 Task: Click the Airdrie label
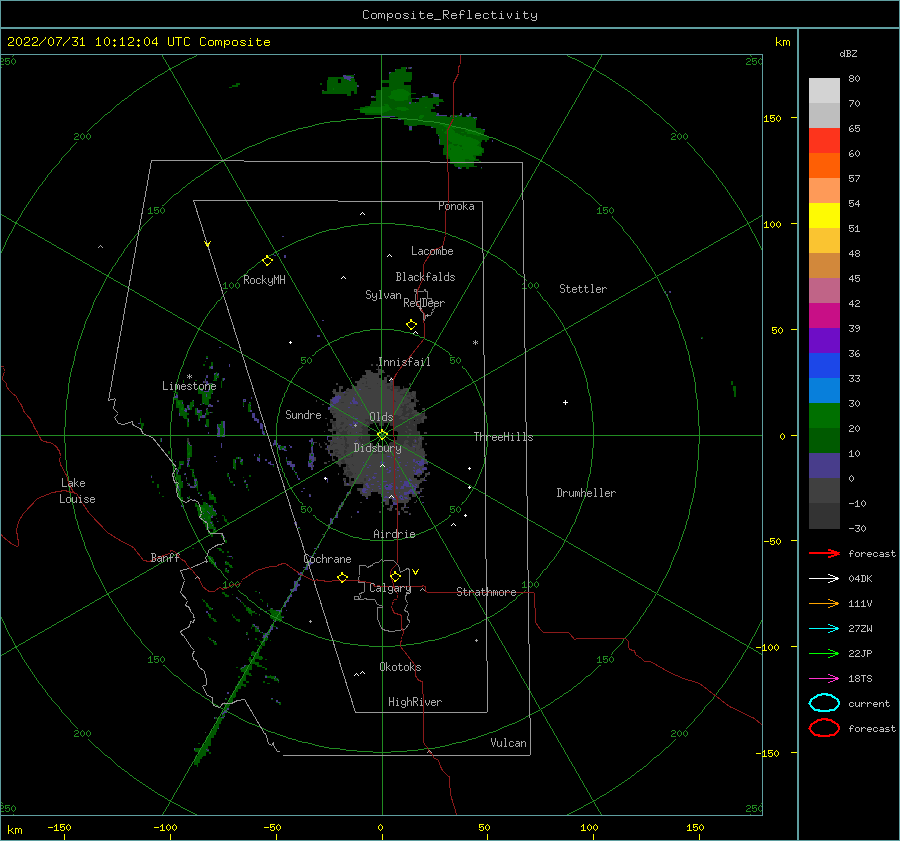(x=394, y=534)
